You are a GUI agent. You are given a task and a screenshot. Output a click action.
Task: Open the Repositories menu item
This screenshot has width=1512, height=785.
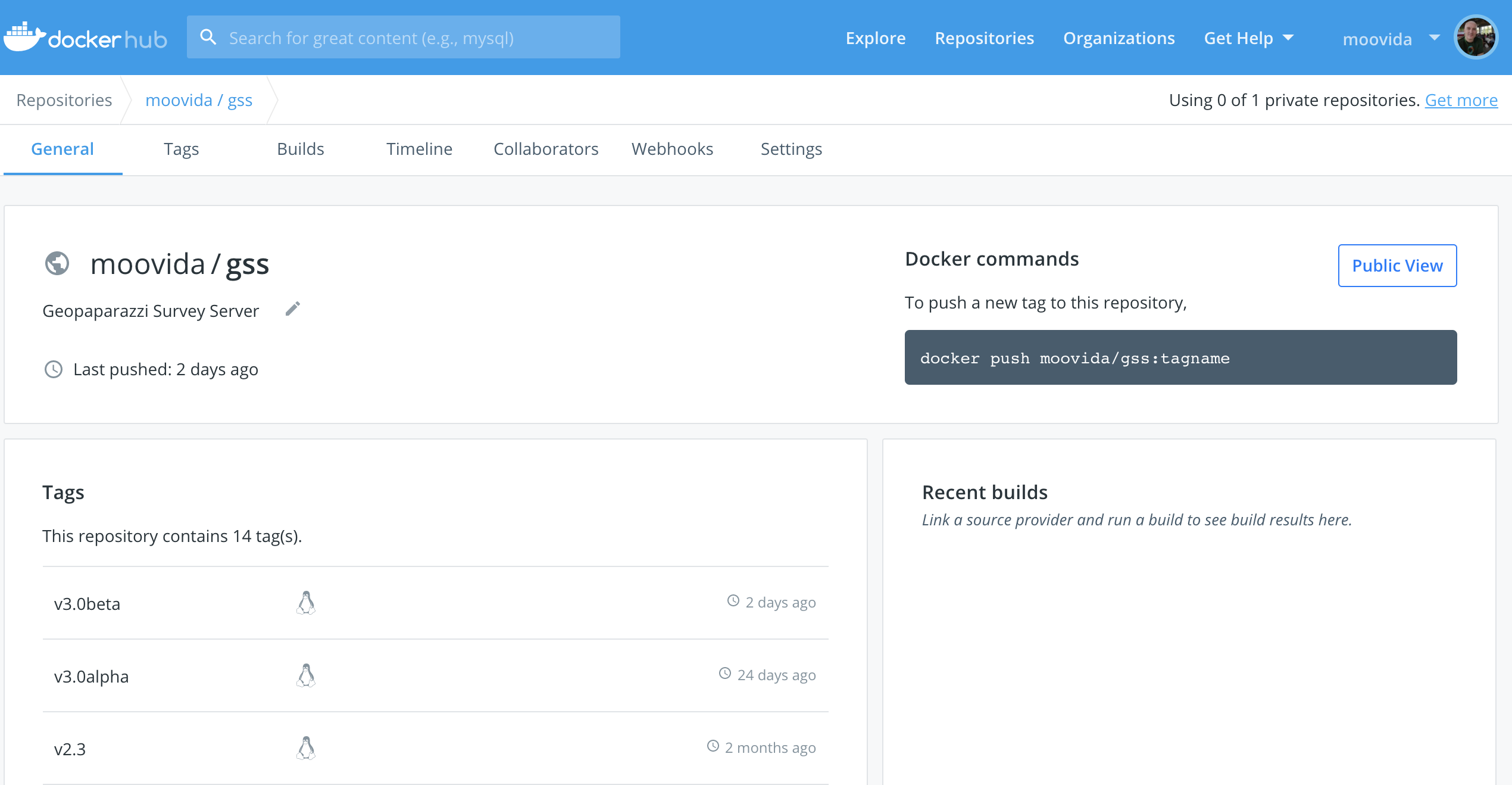pyautogui.click(x=985, y=38)
